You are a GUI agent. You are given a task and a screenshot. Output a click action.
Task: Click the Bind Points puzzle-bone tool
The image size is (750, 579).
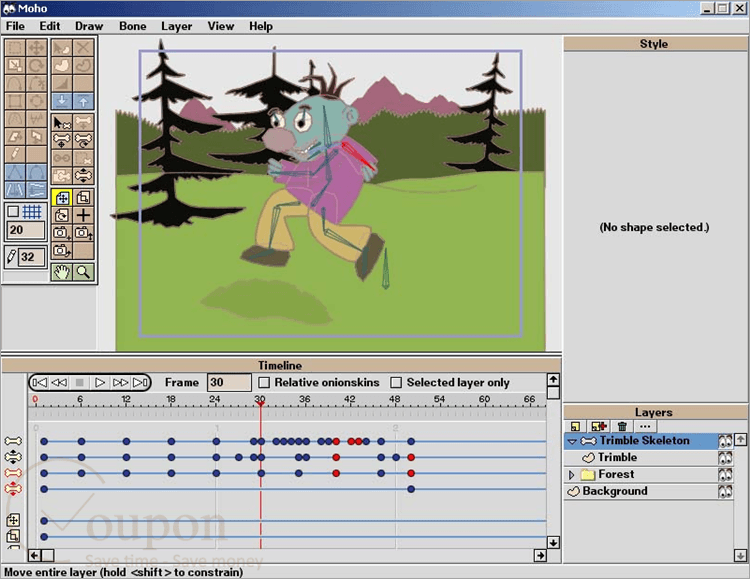click(62, 176)
